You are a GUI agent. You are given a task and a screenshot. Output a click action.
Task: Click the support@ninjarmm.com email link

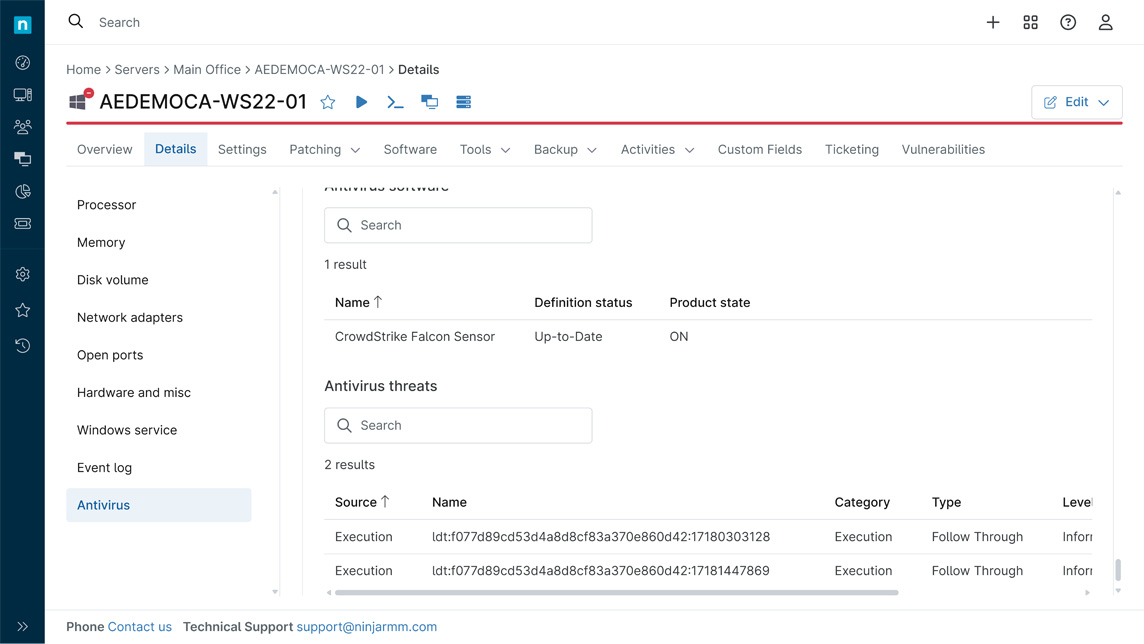(x=366, y=627)
